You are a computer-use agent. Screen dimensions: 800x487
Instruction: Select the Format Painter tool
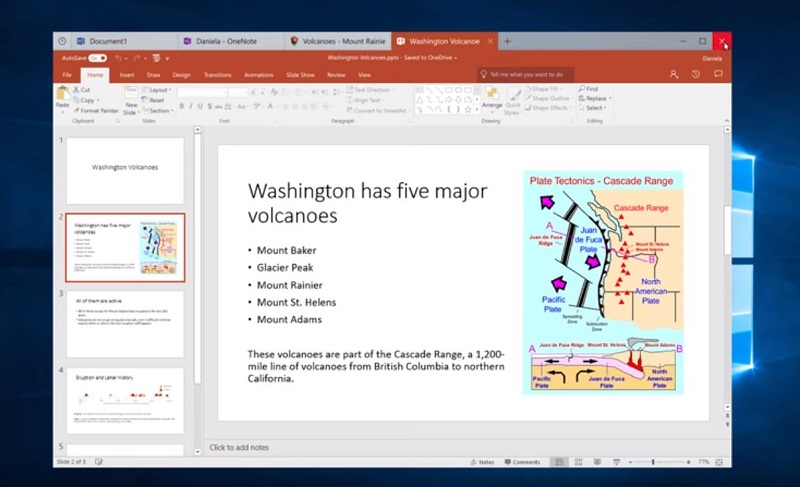(95, 110)
